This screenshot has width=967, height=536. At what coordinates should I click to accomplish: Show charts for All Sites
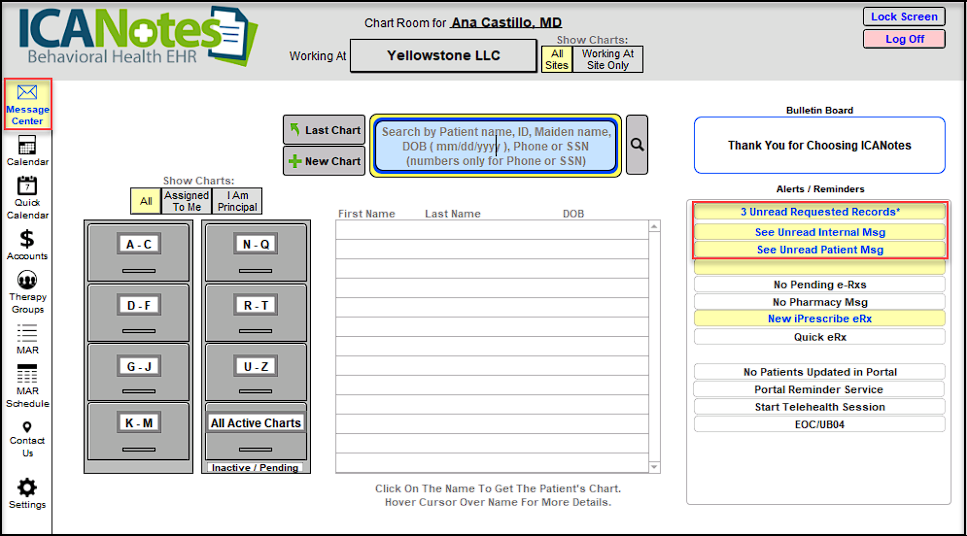click(x=556, y=59)
